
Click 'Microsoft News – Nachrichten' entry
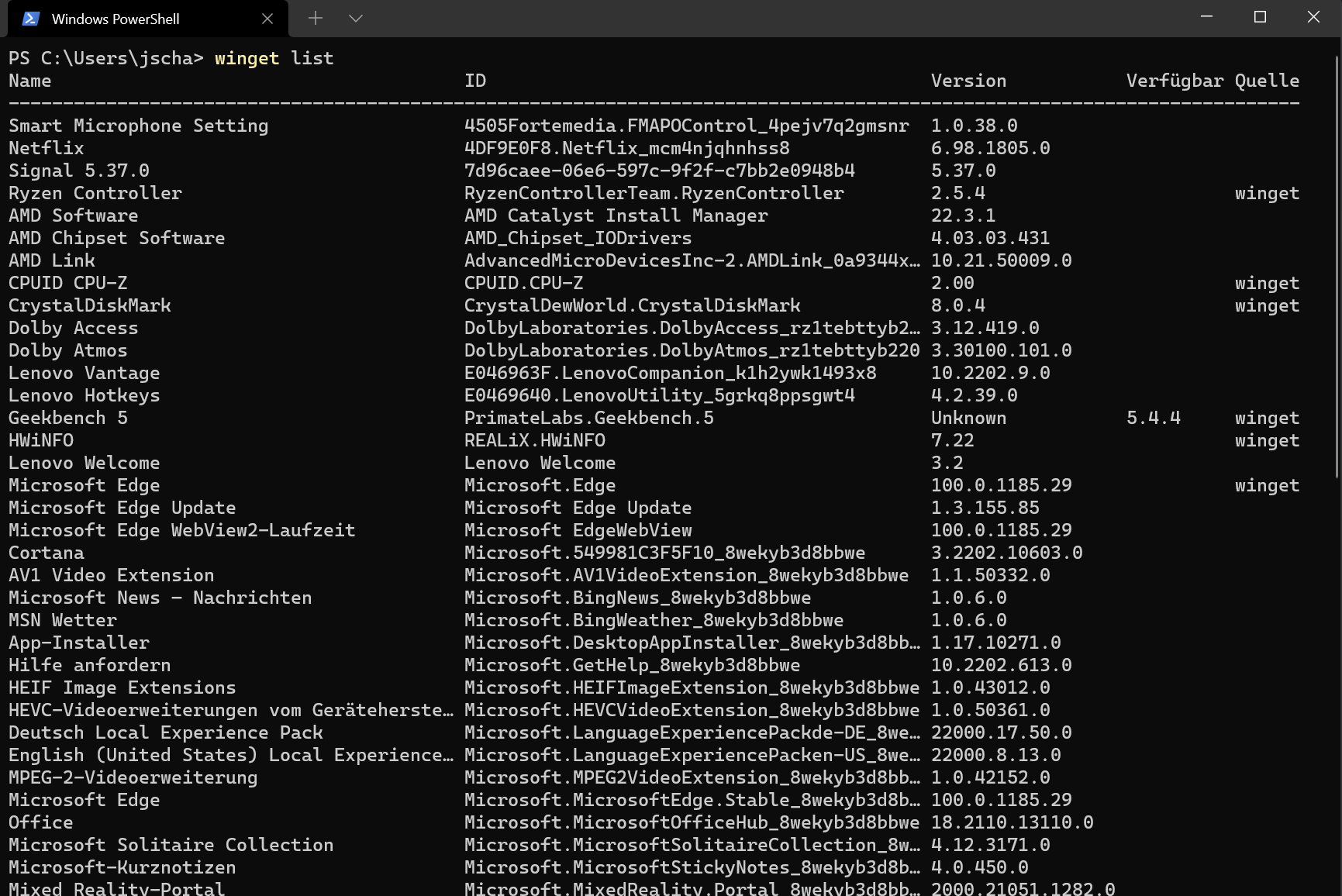tap(160, 598)
